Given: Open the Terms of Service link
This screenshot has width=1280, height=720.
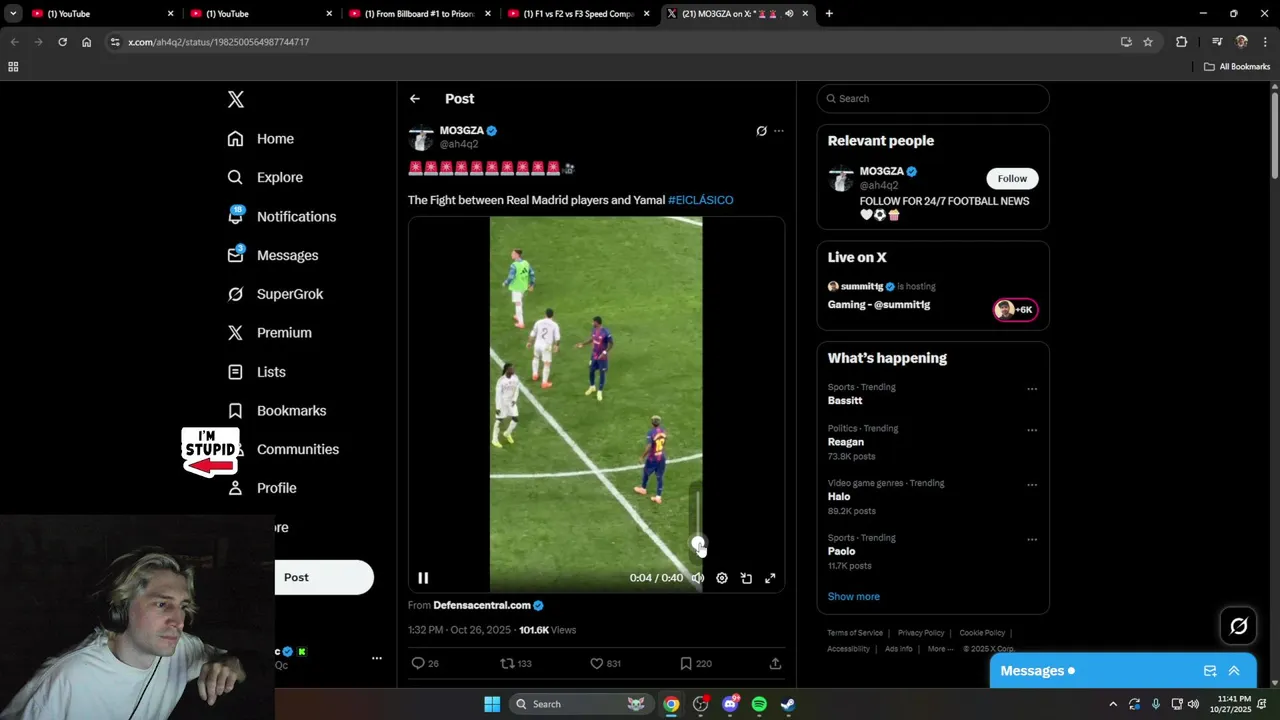Looking at the screenshot, I should point(855,633).
